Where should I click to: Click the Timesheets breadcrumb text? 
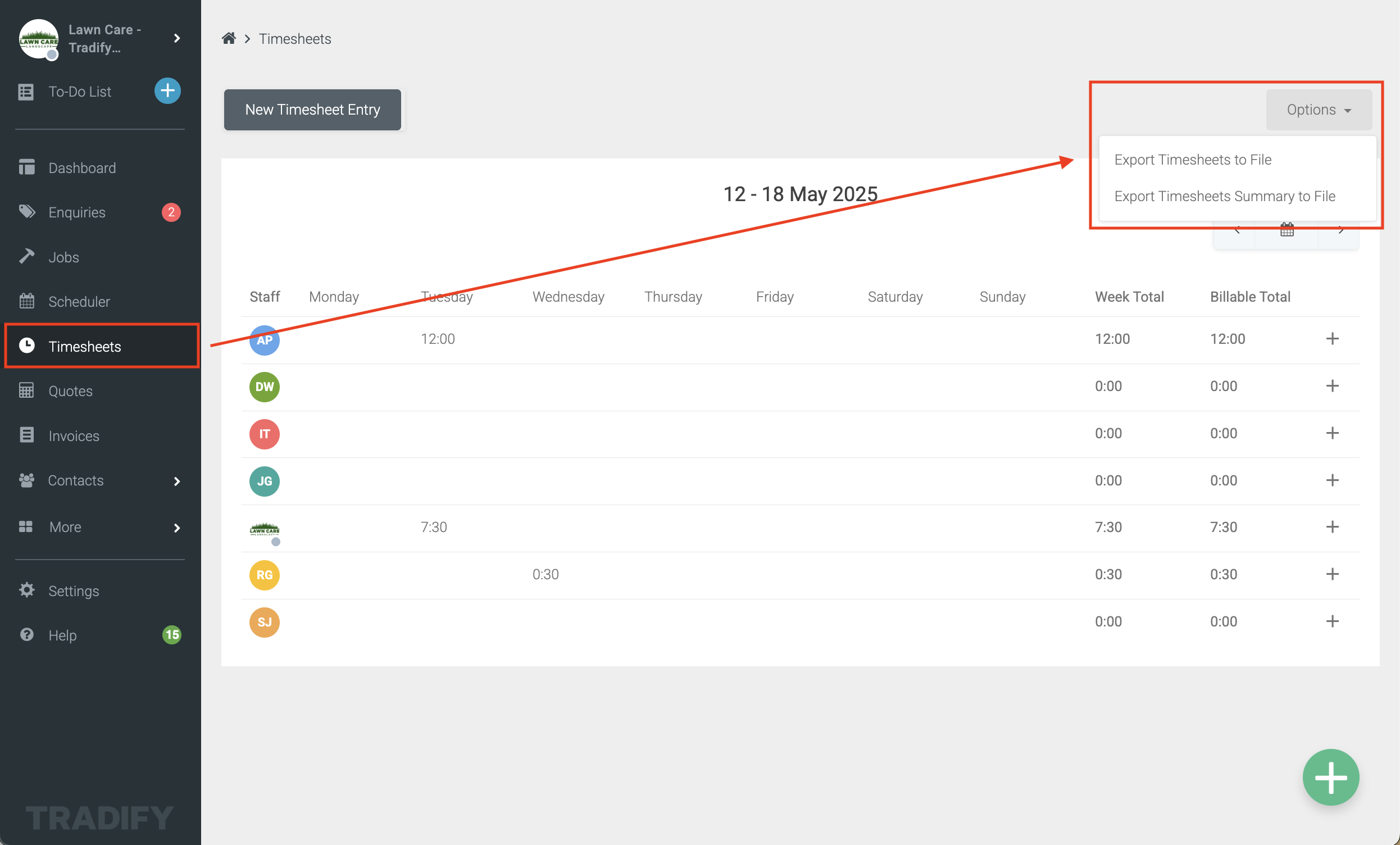[295, 39]
